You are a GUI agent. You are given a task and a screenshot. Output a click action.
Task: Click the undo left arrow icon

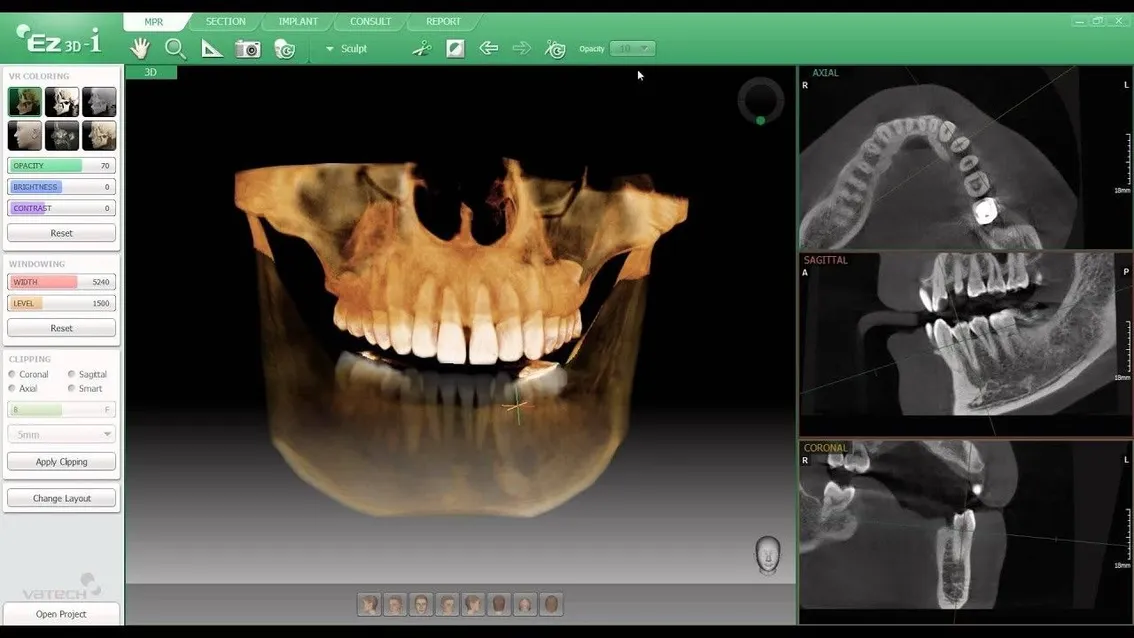[x=489, y=48]
